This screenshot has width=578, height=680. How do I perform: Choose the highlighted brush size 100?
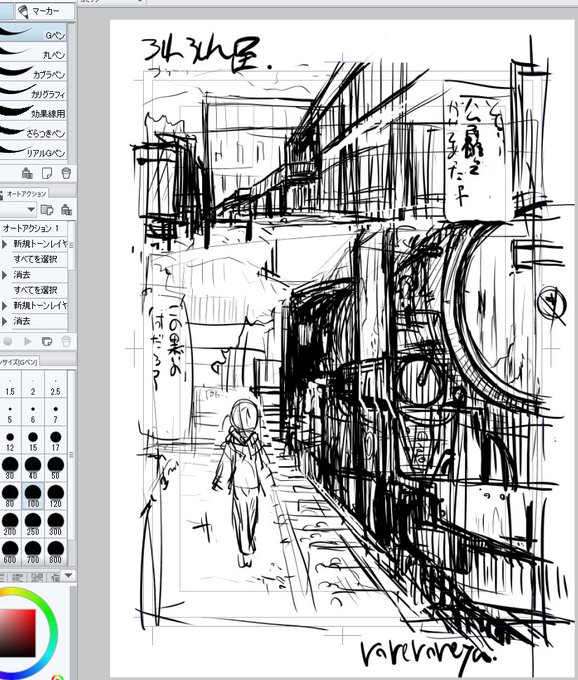coord(33,497)
